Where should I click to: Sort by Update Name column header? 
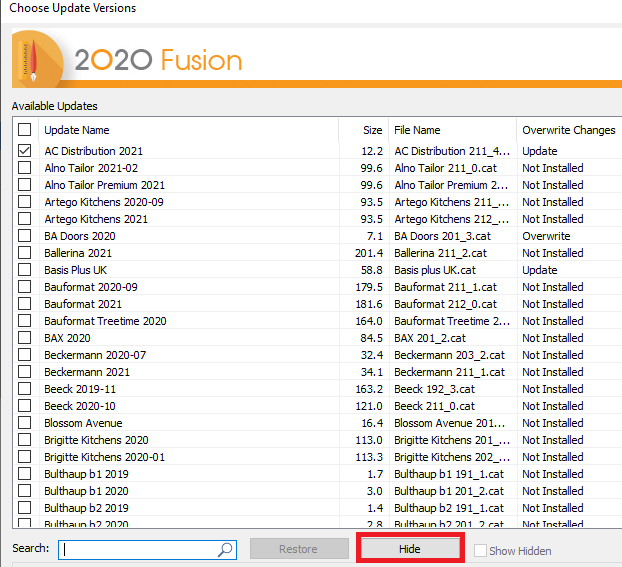pos(78,130)
